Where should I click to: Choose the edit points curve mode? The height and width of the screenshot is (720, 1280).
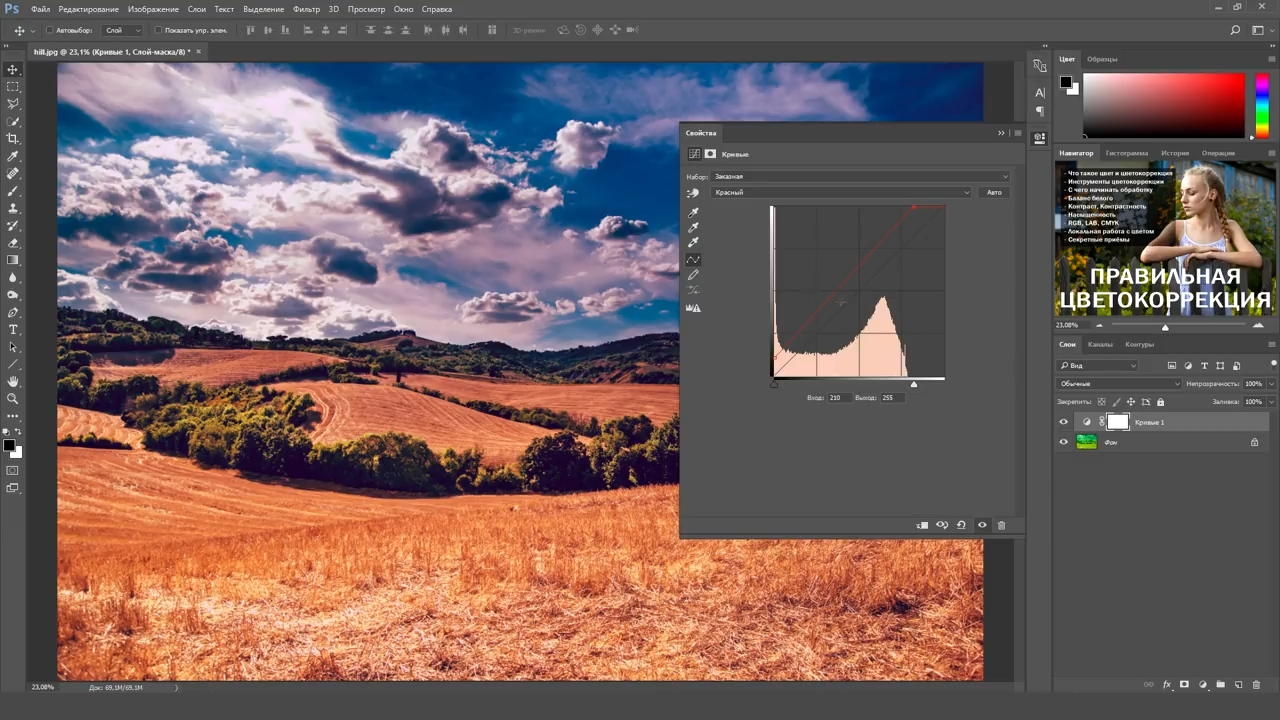point(693,260)
